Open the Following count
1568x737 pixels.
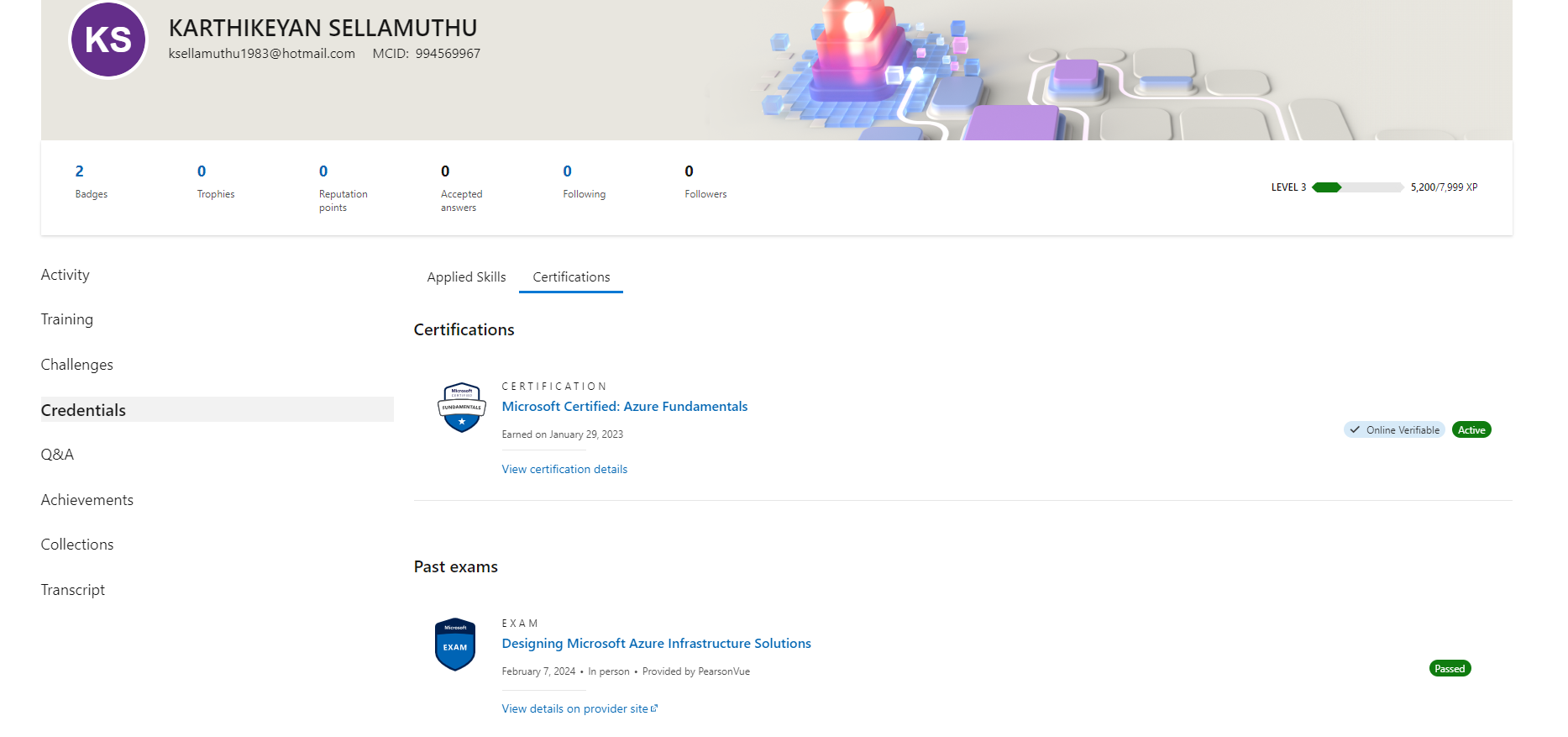(584, 181)
